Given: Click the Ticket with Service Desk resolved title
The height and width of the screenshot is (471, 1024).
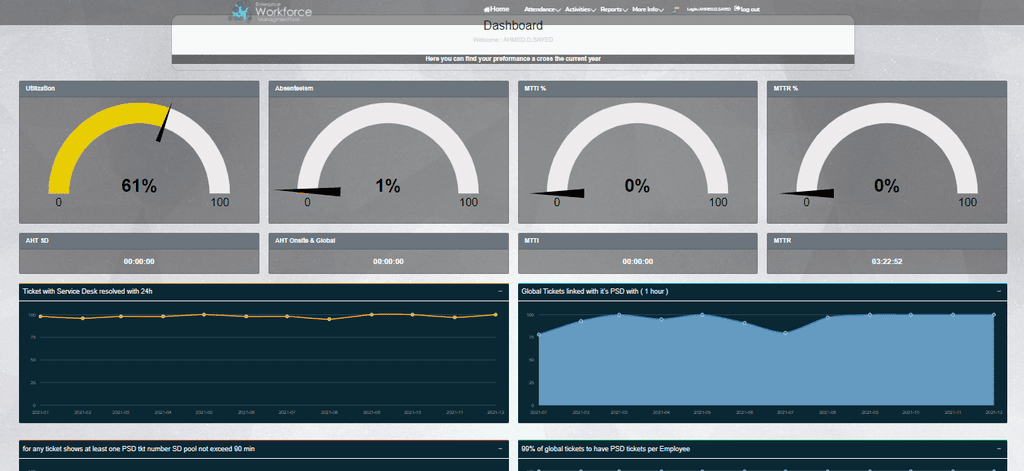Looking at the screenshot, I should 88,291.
